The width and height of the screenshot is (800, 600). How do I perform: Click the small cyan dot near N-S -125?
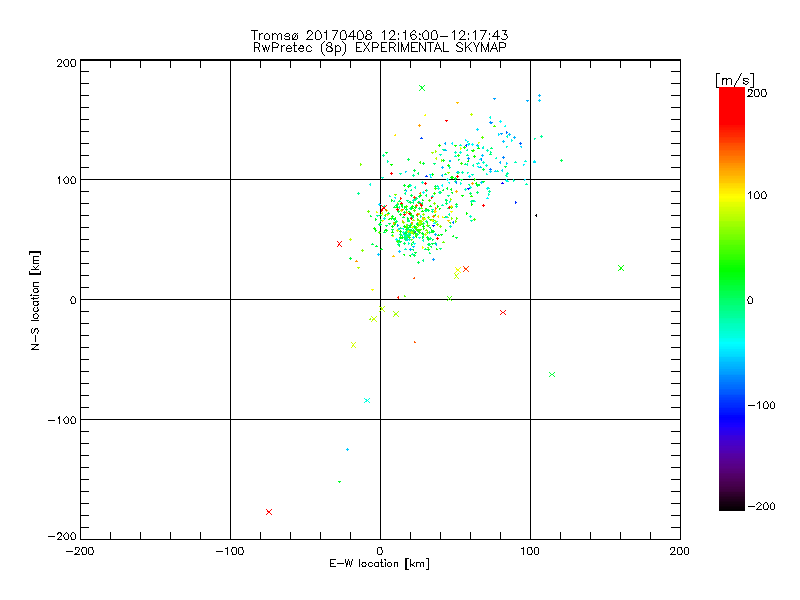click(347, 449)
